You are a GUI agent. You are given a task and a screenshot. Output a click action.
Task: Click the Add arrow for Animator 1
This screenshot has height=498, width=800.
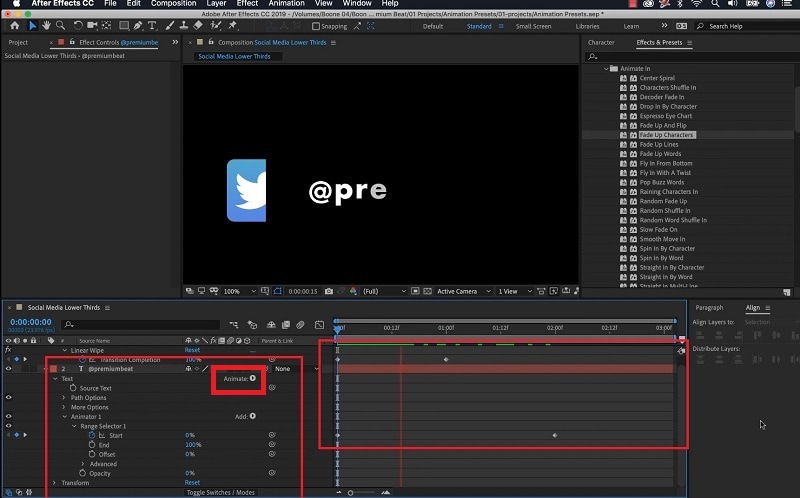pyautogui.click(x=253, y=416)
